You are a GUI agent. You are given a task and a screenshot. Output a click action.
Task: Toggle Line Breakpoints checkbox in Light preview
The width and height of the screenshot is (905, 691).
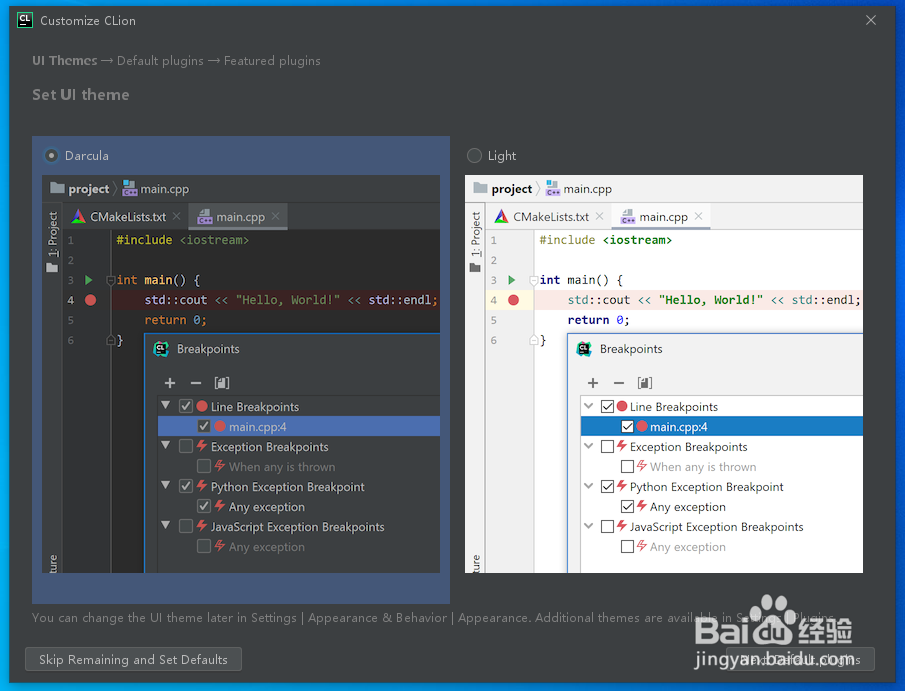[x=607, y=406]
